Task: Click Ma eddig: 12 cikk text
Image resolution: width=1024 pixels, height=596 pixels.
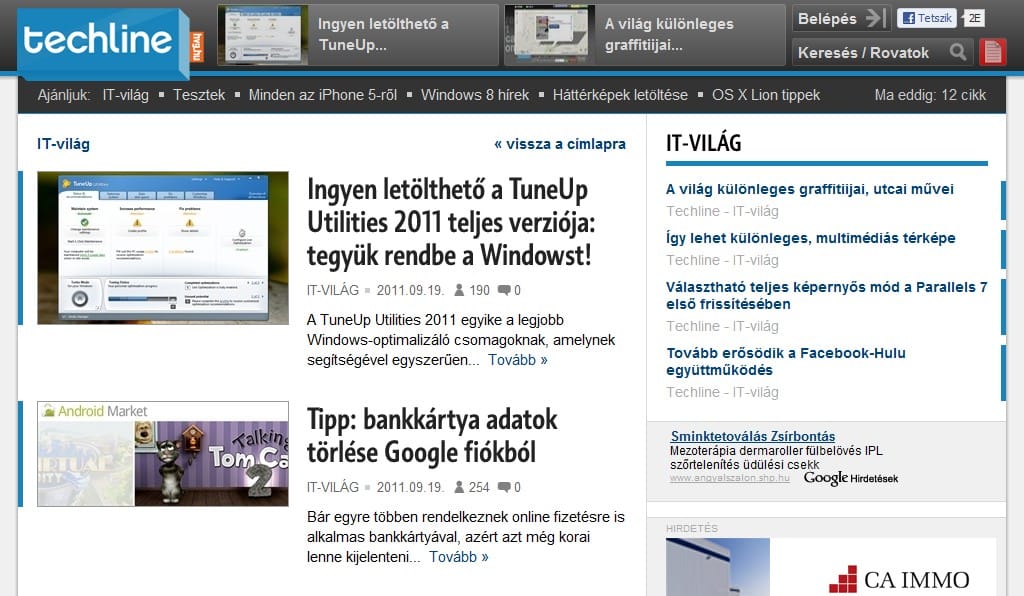Action: [x=930, y=95]
